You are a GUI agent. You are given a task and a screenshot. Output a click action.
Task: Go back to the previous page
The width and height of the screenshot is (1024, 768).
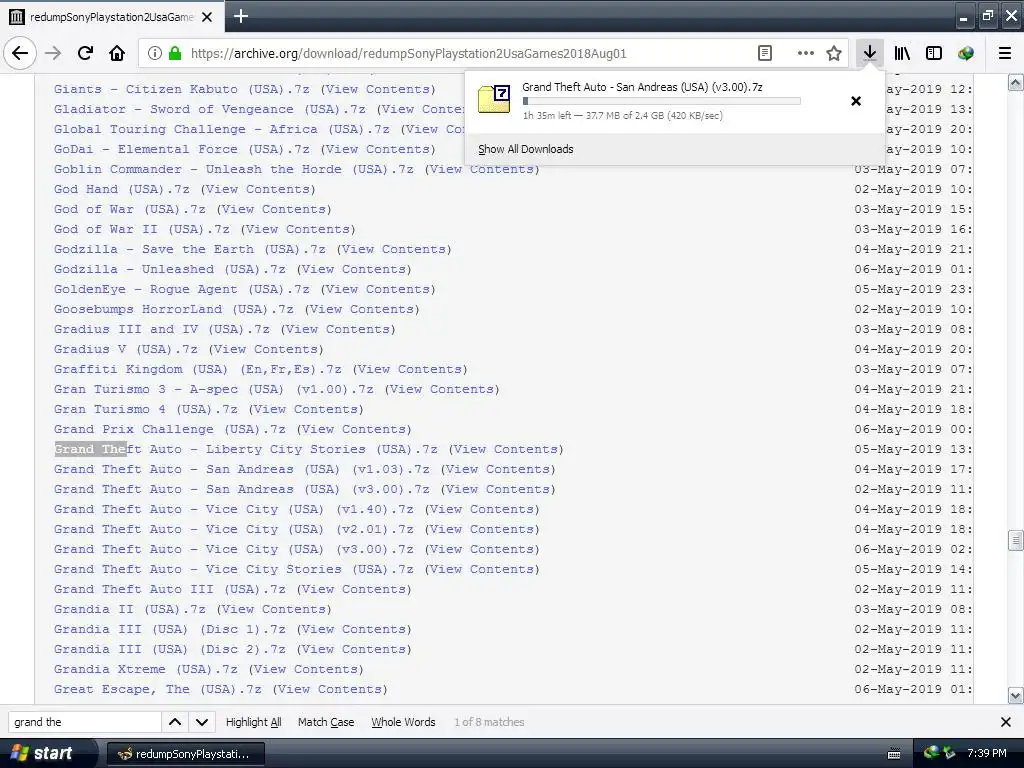point(20,53)
